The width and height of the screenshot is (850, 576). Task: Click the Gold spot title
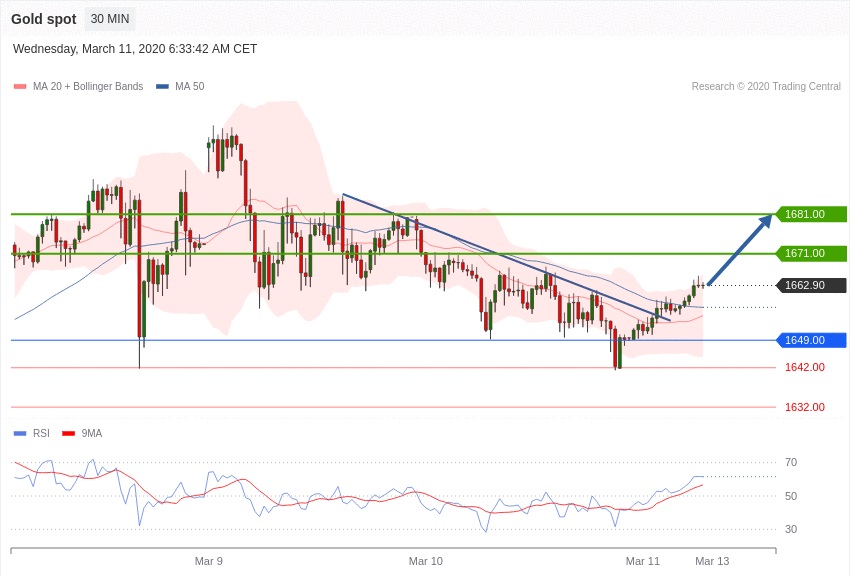pos(44,19)
